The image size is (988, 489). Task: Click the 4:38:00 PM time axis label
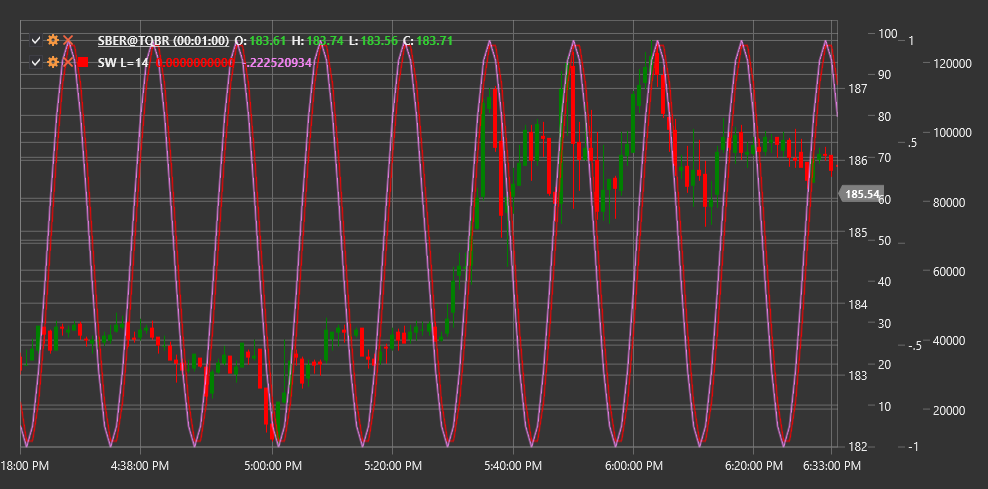tap(140, 466)
